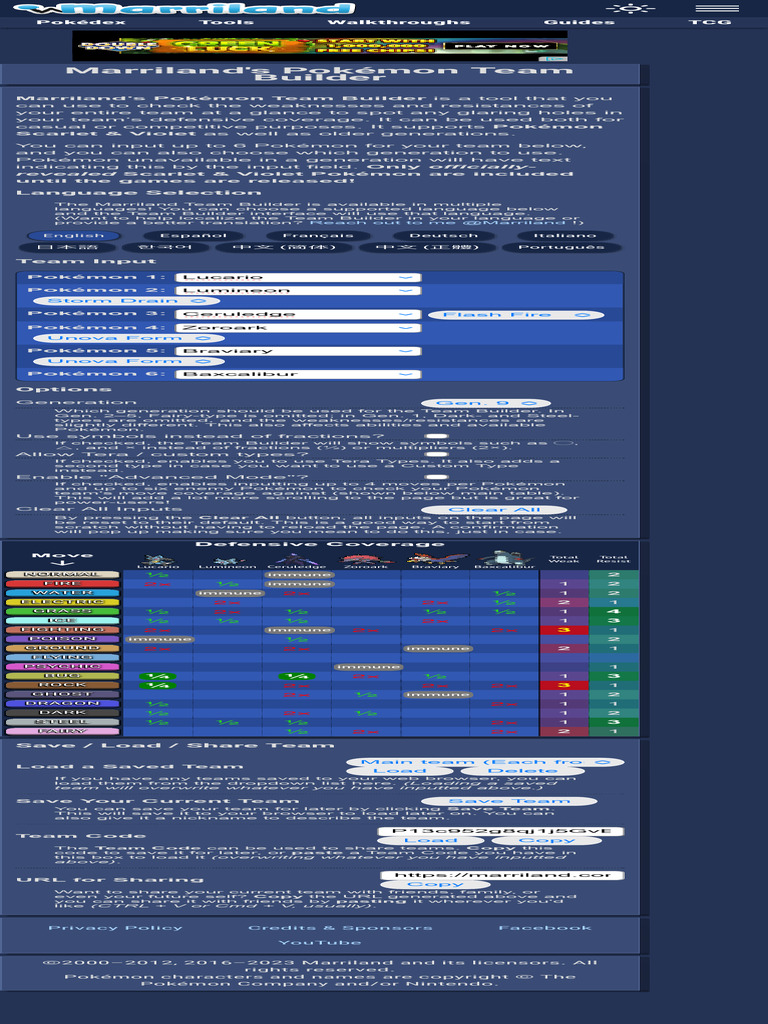Select the BUG type badge
768x1024 pixels.
[63, 676]
